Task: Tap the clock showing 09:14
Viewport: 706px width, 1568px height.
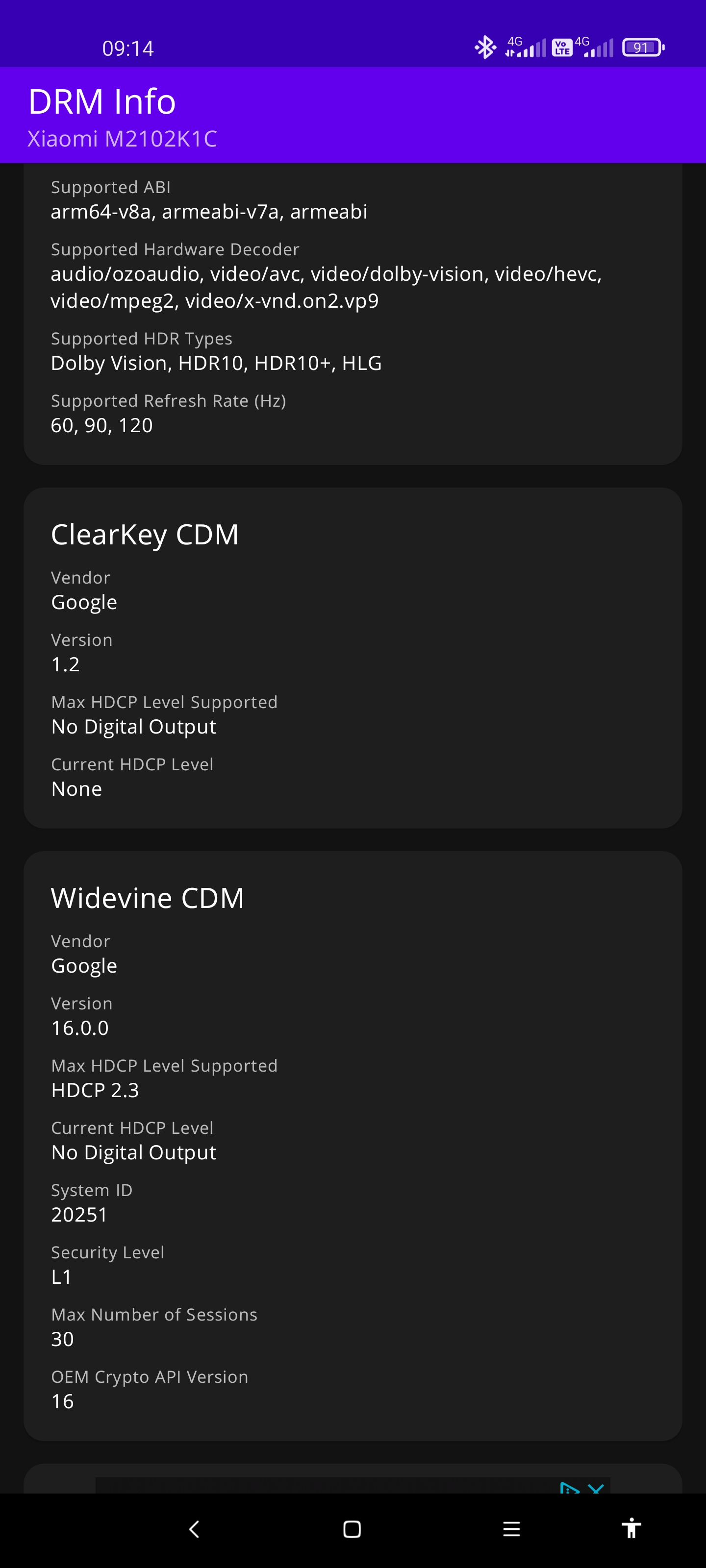Action: click(x=128, y=48)
